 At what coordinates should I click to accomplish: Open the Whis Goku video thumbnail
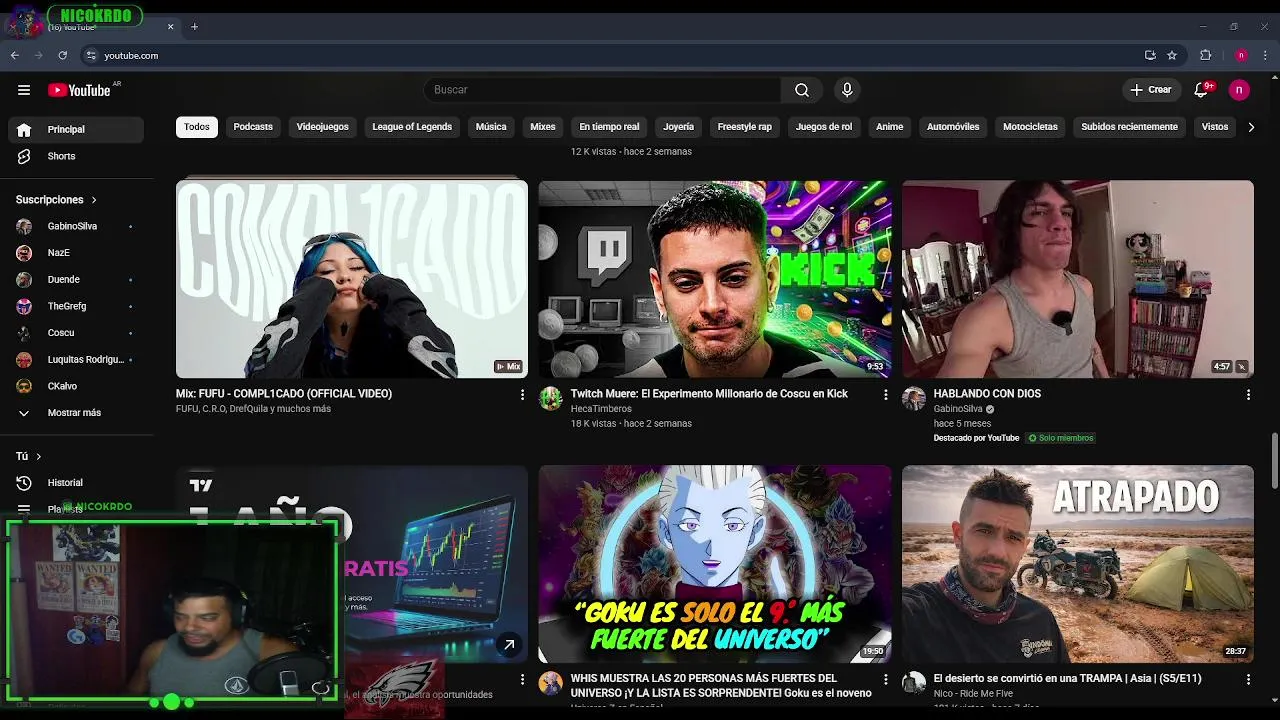point(715,564)
